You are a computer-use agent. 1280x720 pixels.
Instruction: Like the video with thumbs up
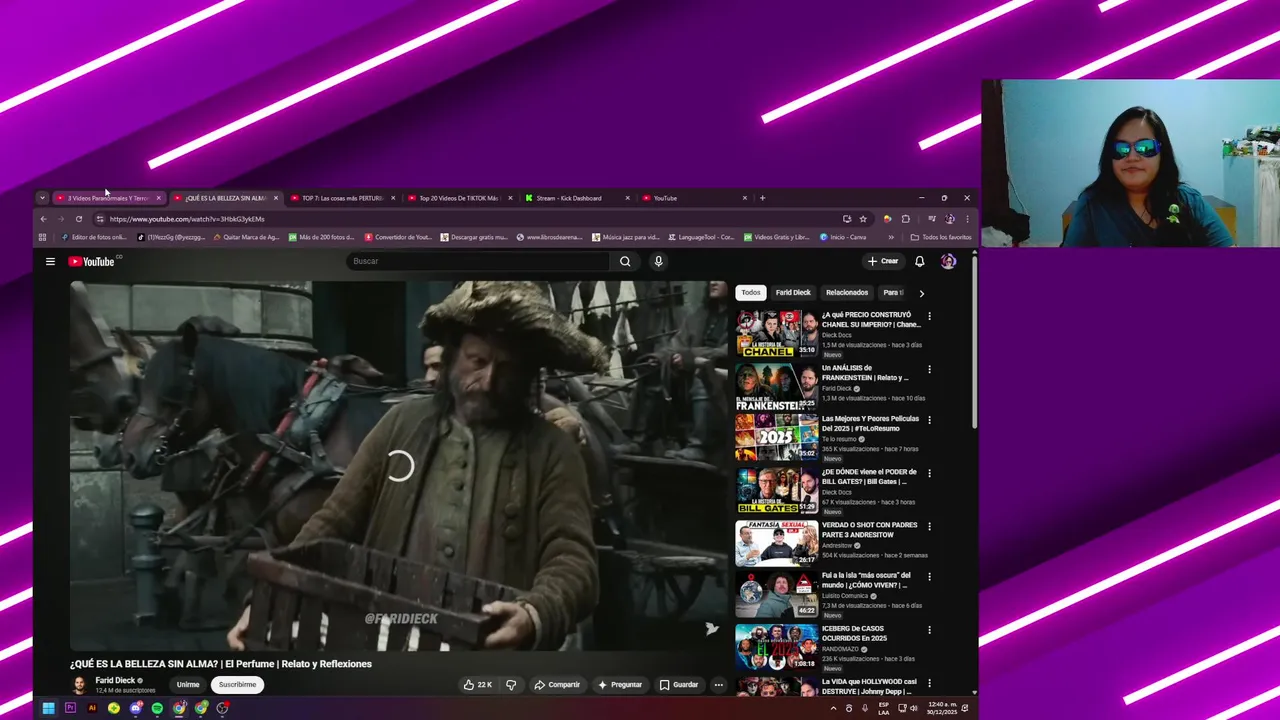pyautogui.click(x=477, y=685)
